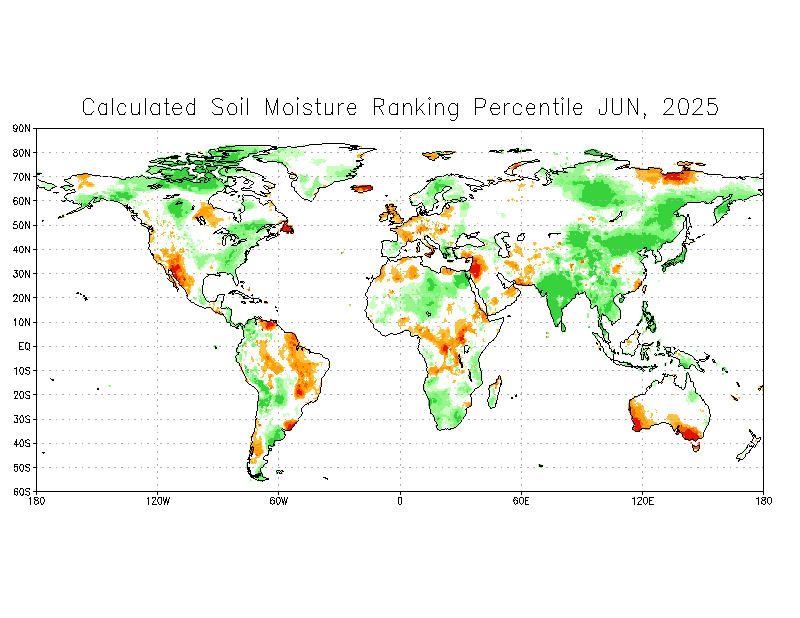Click the red dry region in southeastern Australia
Viewport: 800px width, 618px height.
tap(690, 434)
